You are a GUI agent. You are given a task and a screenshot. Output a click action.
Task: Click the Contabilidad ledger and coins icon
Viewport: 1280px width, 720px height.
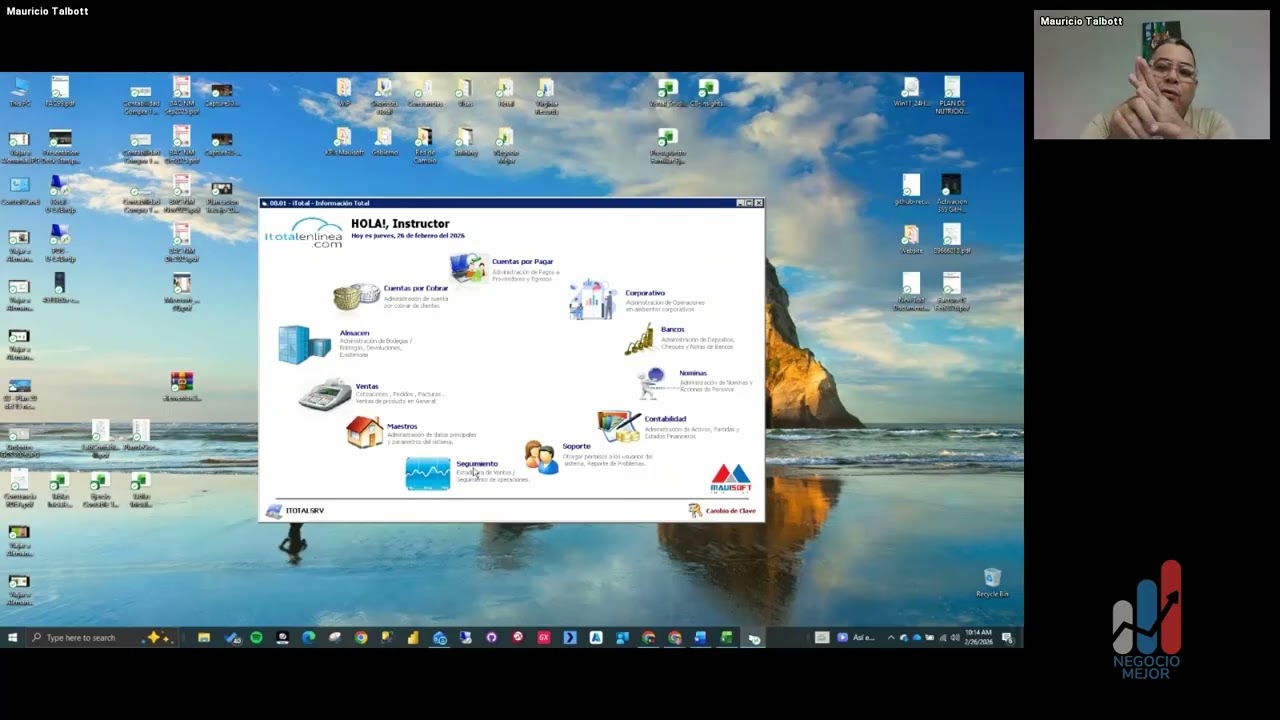[618, 426]
